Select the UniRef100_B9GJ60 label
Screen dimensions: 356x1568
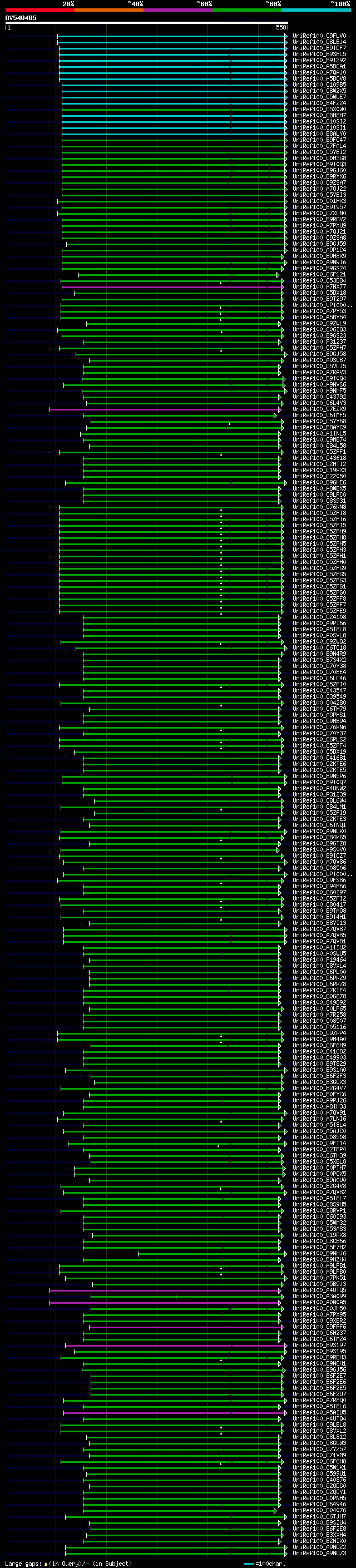(319, 170)
